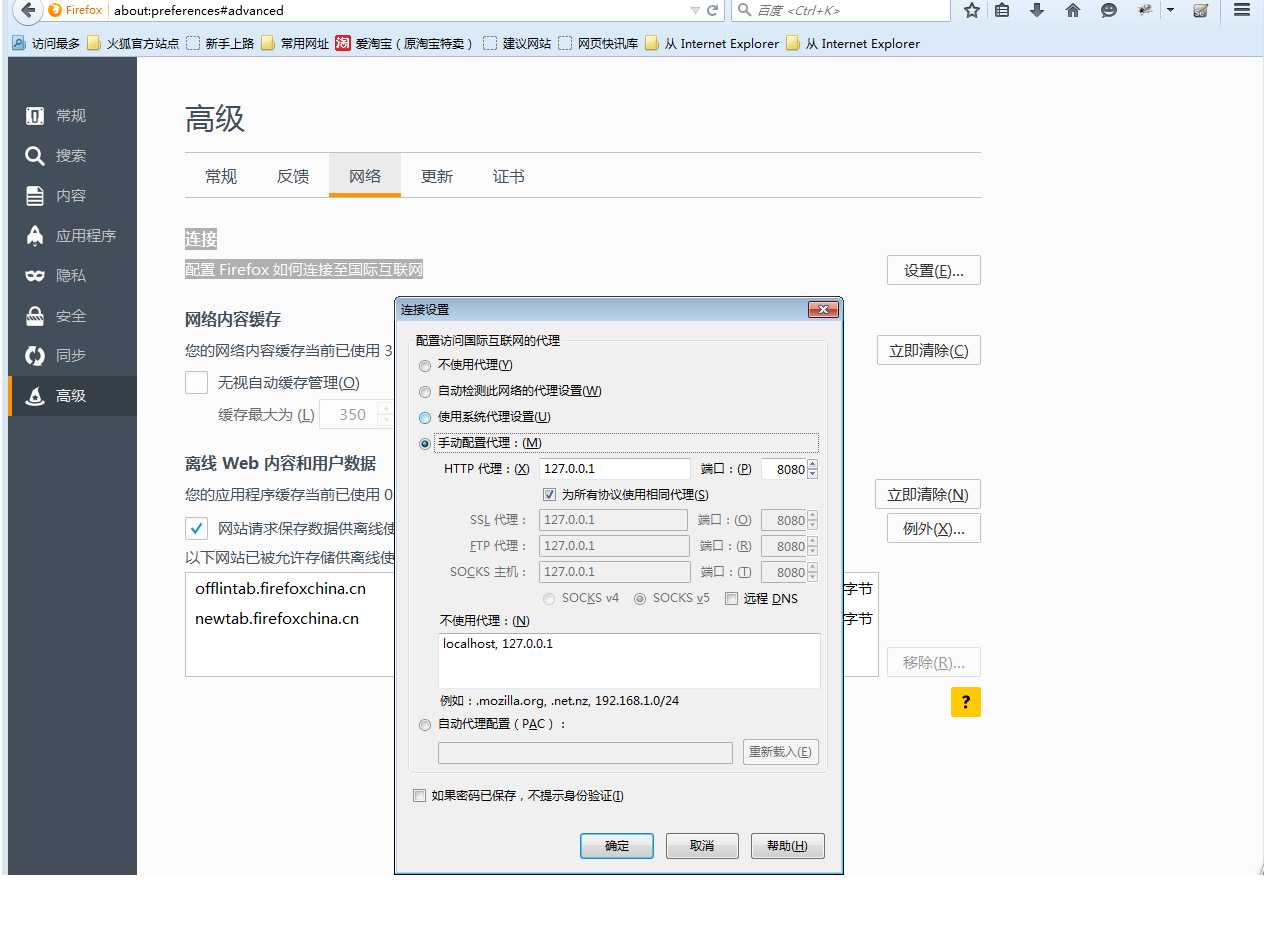Choose the 自动代理配置 (PAC) radio button
This screenshot has width=1264, height=931.
click(x=425, y=725)
